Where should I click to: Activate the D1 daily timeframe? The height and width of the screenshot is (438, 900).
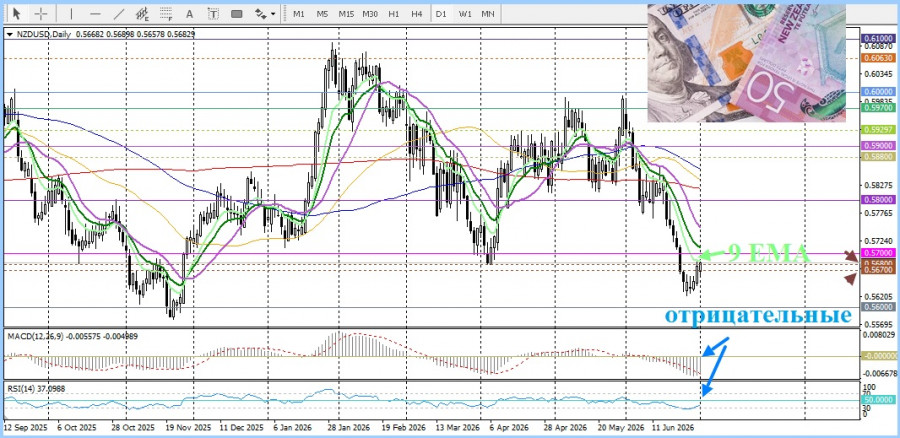coord(441,13)
